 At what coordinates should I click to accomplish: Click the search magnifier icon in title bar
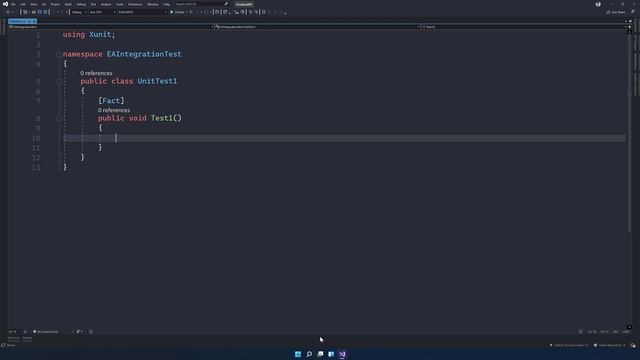click(x=227, y=4)
